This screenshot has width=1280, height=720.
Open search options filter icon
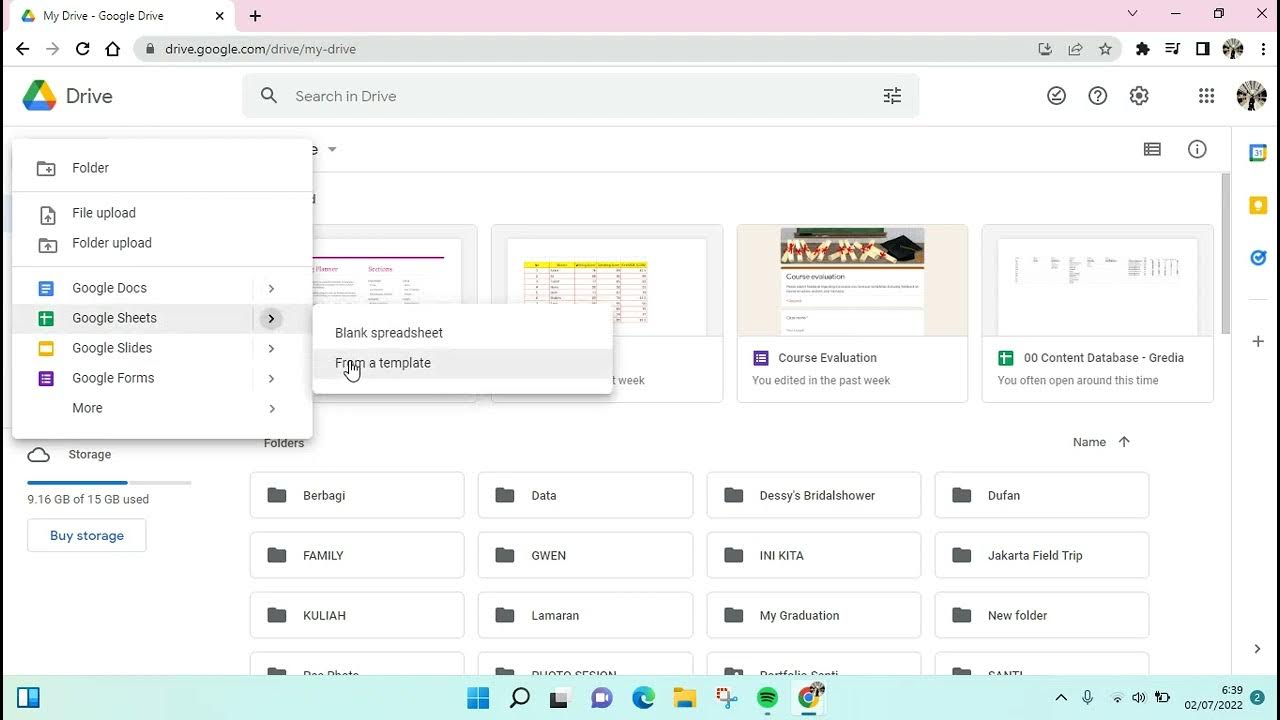892,96
